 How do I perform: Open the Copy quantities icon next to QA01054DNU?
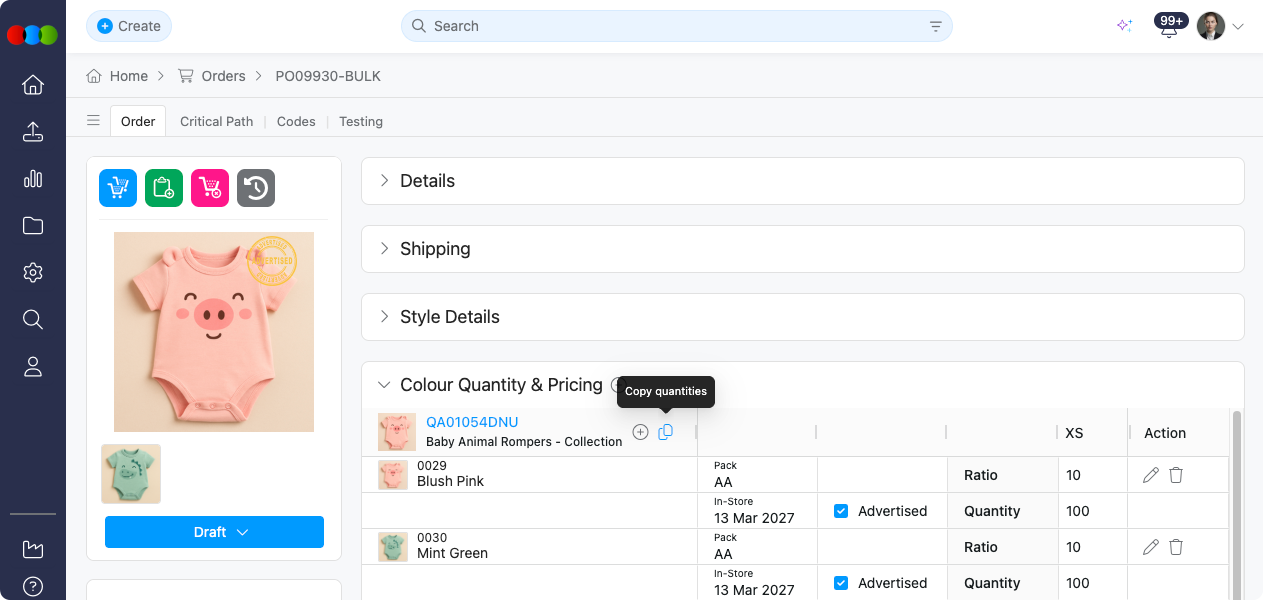tap(666, 431)
